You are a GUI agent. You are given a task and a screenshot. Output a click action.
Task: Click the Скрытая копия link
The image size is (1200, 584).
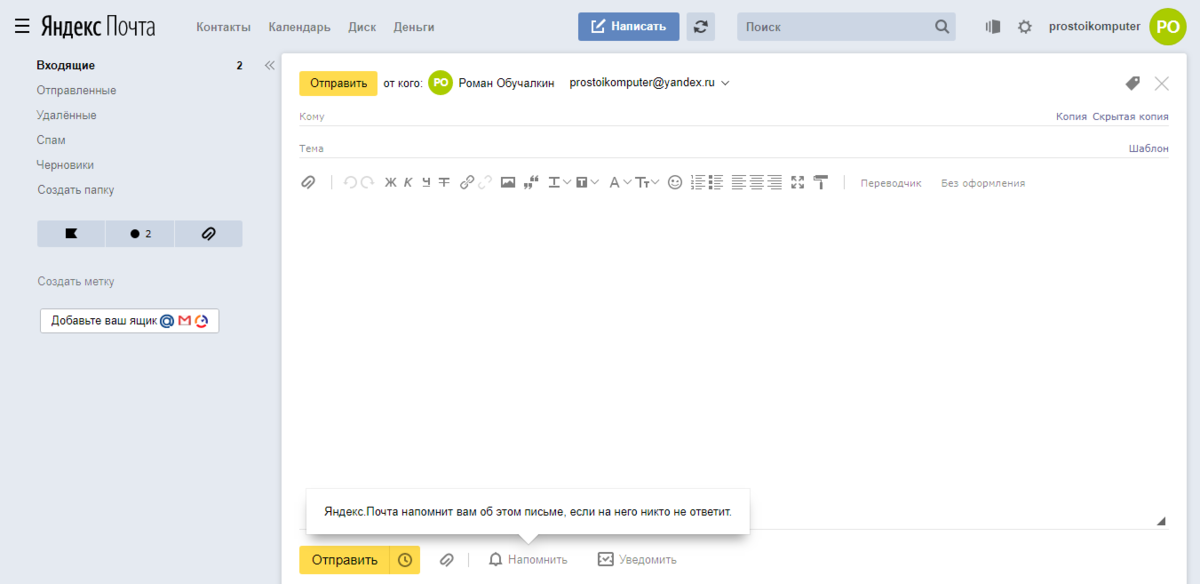(1130, 117)
